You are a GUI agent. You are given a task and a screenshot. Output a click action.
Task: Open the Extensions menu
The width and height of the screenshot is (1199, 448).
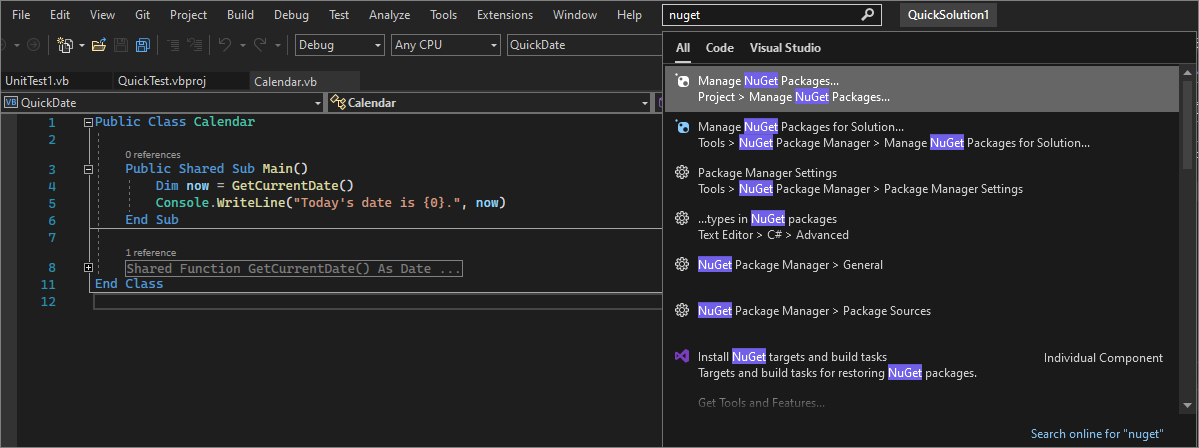point(504,15)
